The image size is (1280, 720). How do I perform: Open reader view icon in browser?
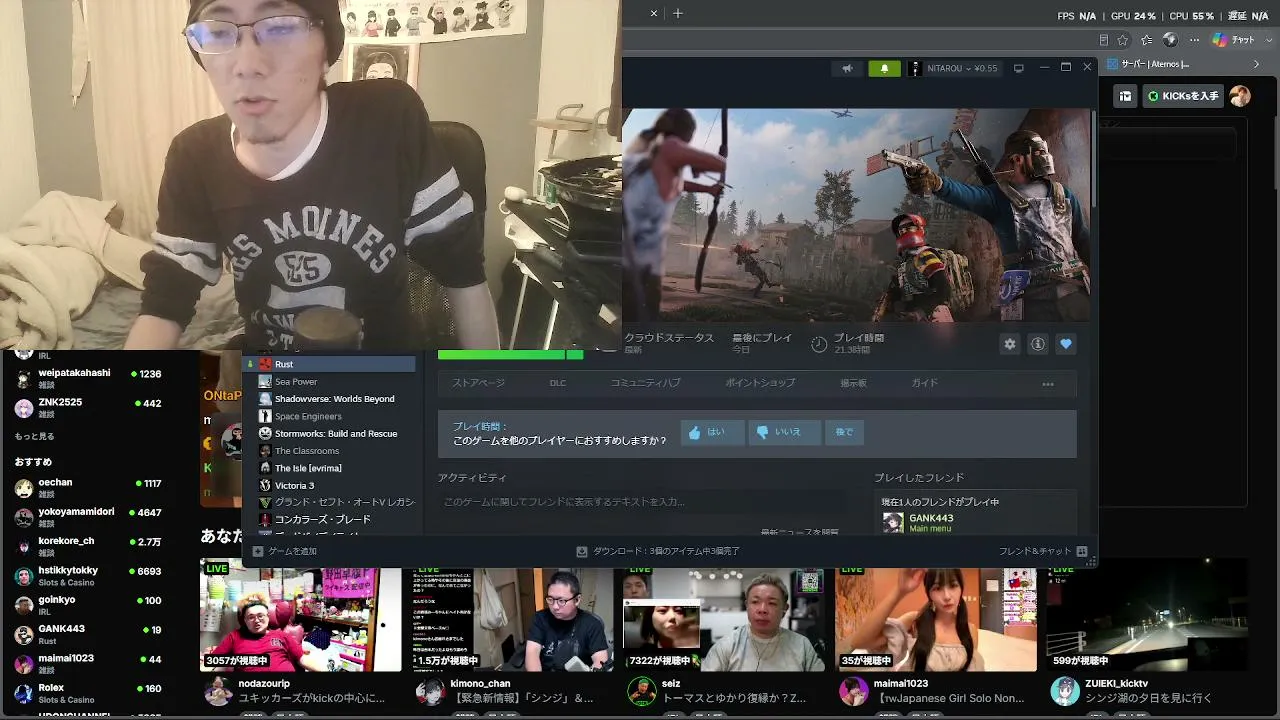[x=1103, y=40]
